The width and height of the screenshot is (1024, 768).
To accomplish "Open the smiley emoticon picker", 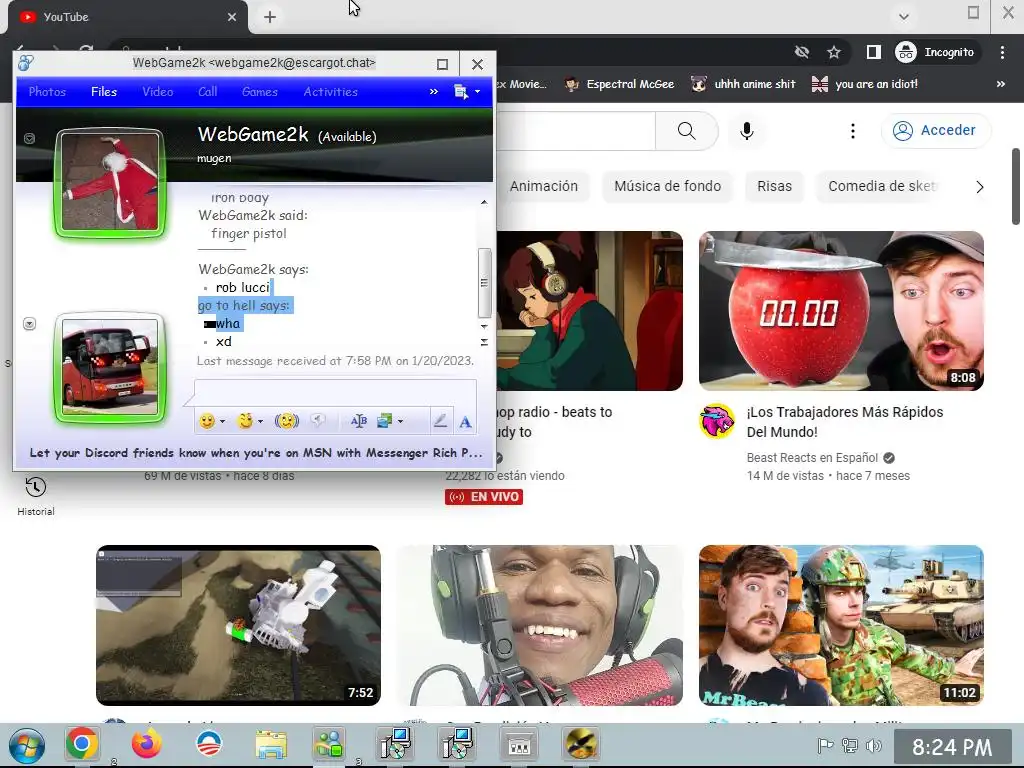I will point(207,421).
